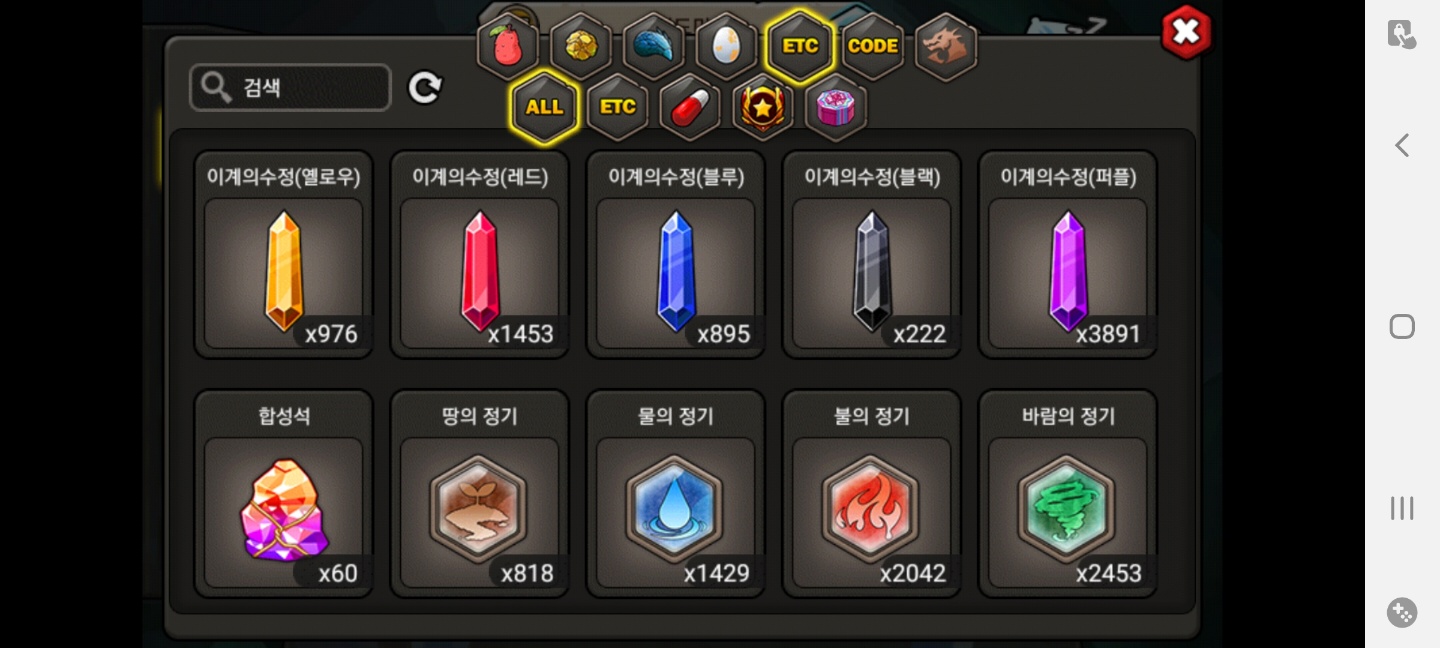Select the gold star badge filter
Viewport: 1440px width, 648px height.
click(763, 106)
